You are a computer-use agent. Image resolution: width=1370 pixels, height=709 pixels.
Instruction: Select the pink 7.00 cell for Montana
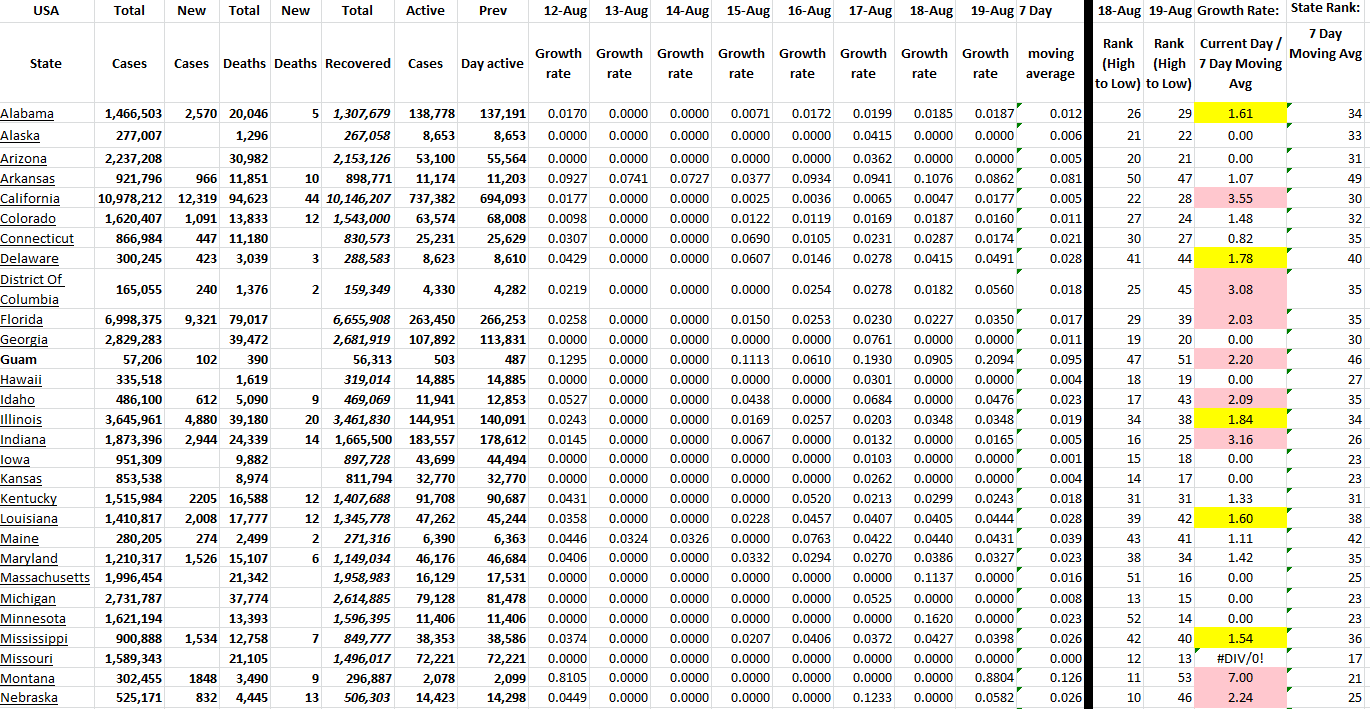pos(1239,678)
